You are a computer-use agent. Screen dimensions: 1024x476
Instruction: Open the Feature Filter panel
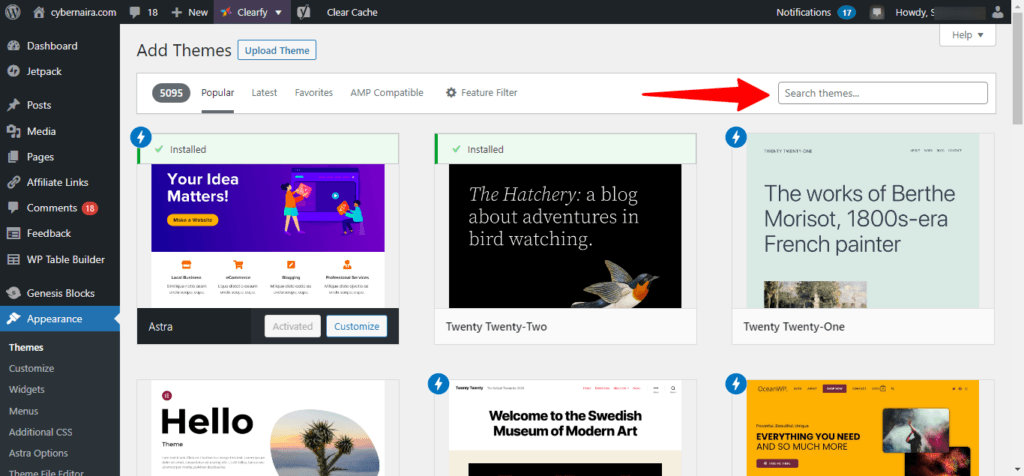point(481,93)
